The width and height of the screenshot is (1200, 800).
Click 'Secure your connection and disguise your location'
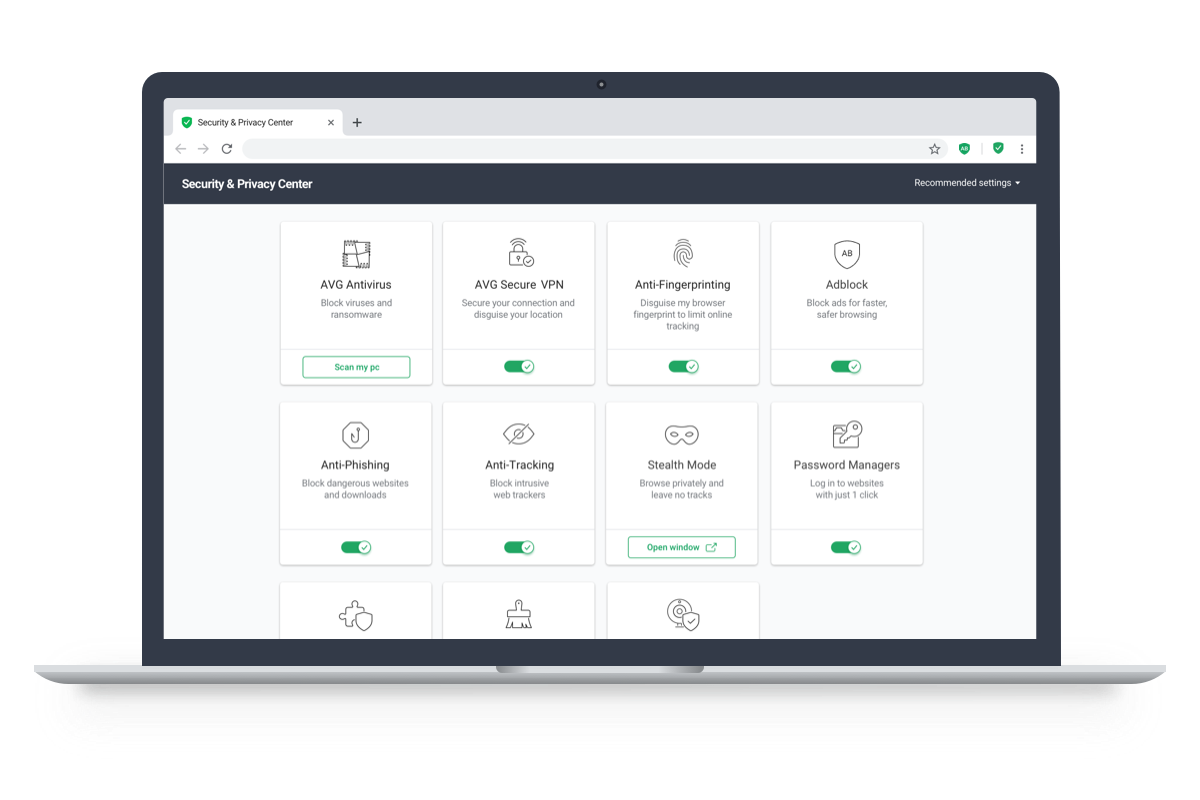(x=519, y=309)
